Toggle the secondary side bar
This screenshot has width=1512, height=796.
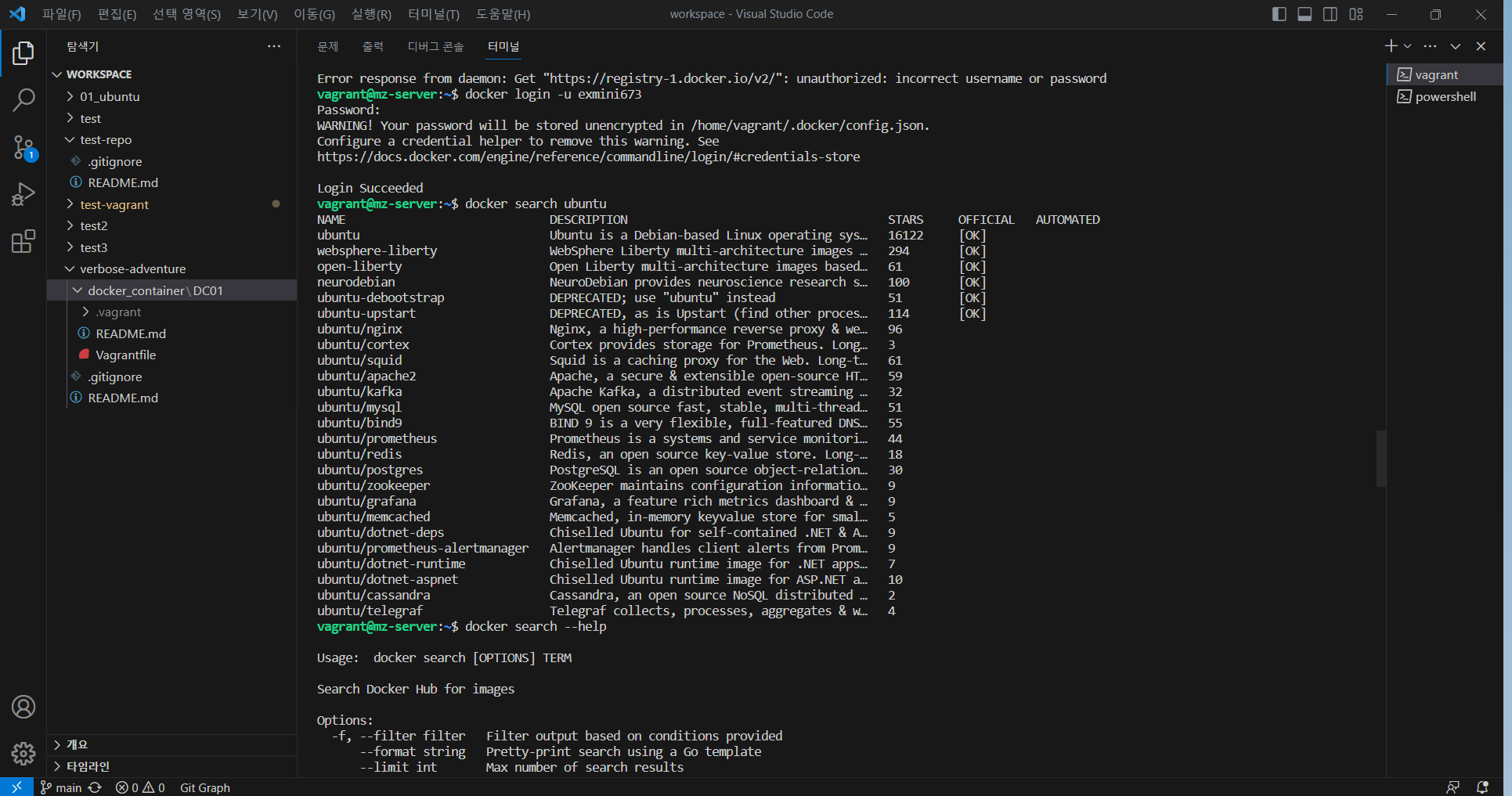[1330, 14]
